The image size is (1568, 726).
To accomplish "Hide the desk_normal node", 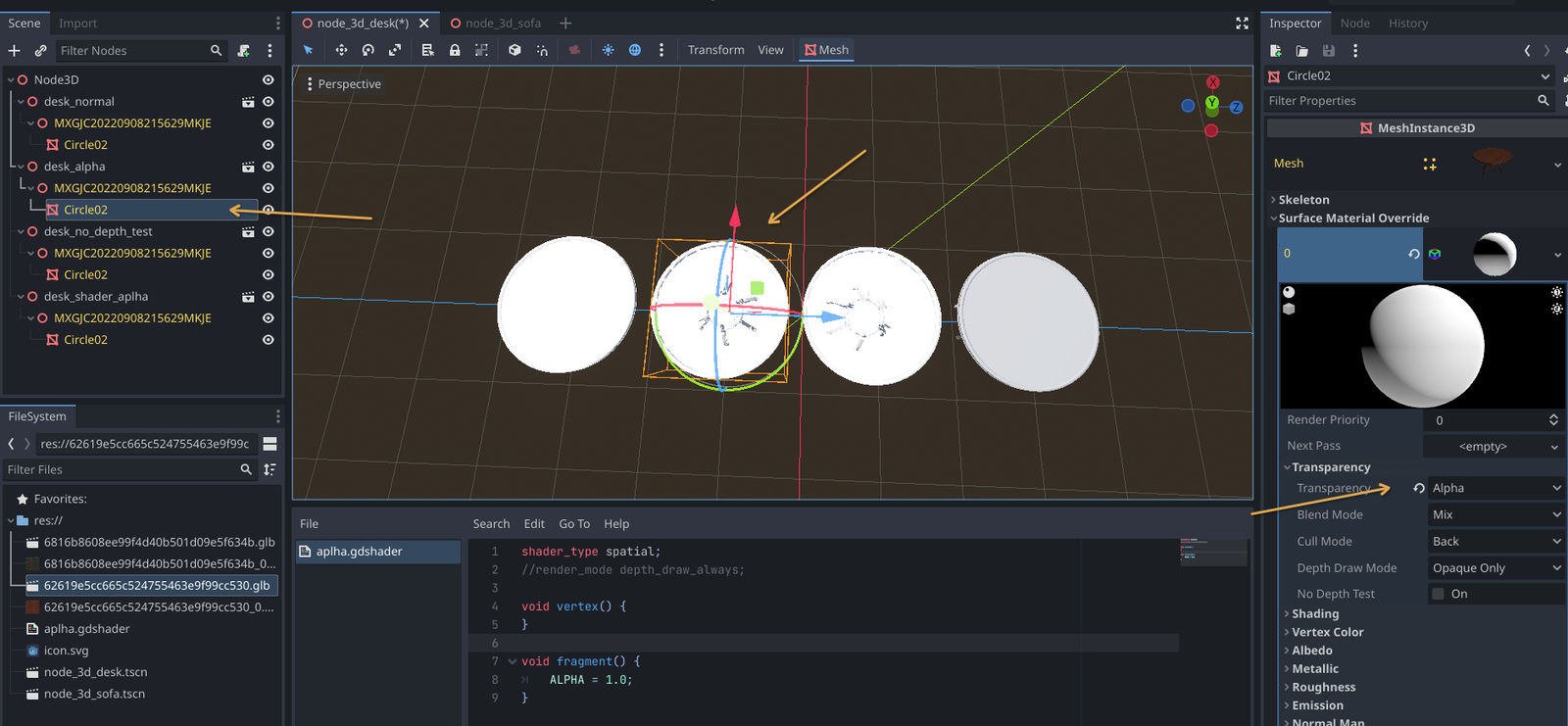I will point(268,102).
